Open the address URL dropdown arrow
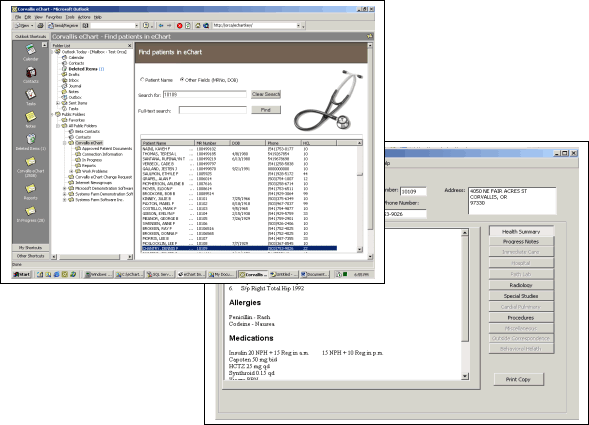The width and height of the screenshot is (589, 425). (299, 26)
